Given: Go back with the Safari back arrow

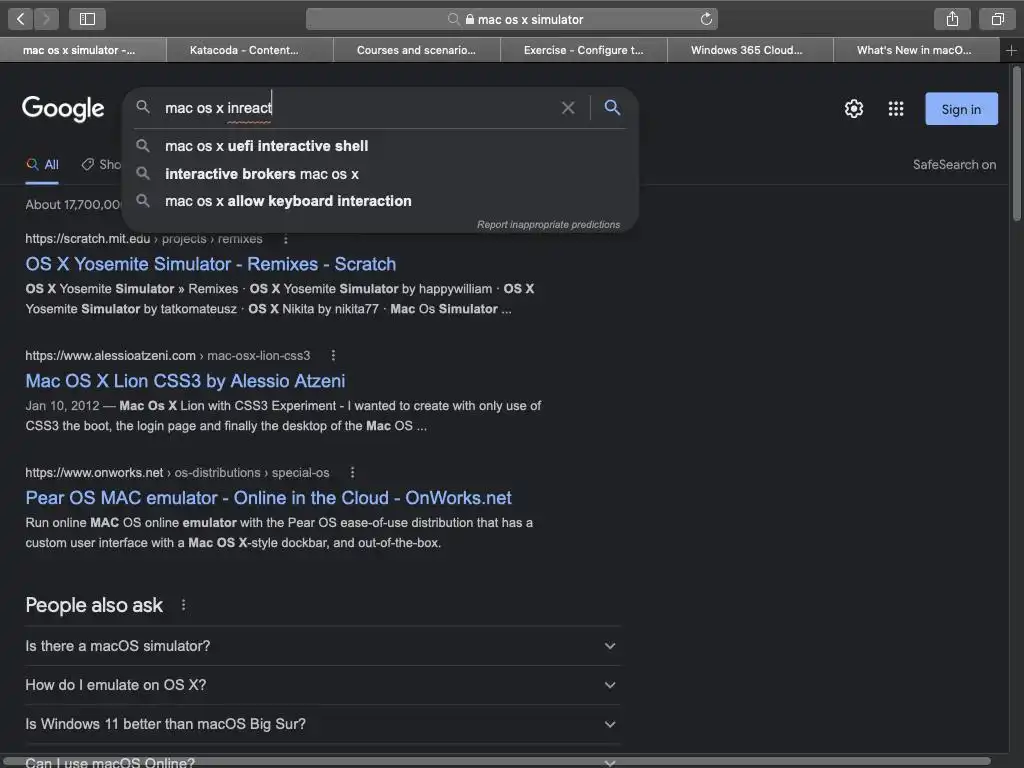Looking at the screenshot, I should (x=20, y=19).
